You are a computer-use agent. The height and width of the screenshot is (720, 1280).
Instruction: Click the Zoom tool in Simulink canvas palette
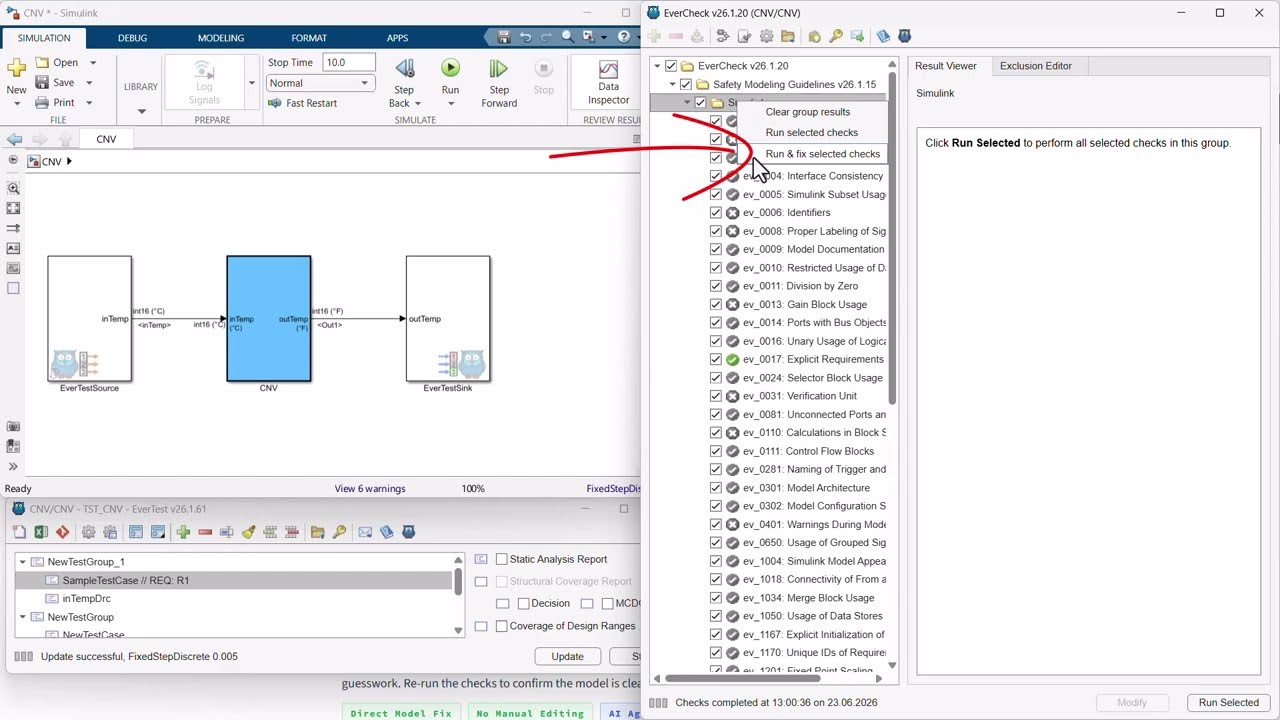(x=13, y=188)
